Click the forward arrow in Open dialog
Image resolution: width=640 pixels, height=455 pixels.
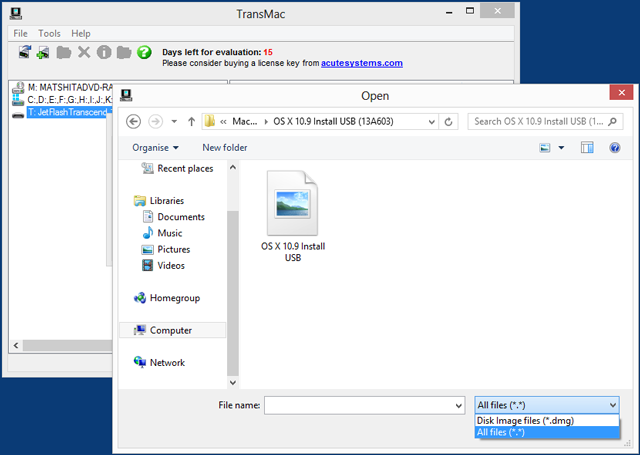point(155,122)
